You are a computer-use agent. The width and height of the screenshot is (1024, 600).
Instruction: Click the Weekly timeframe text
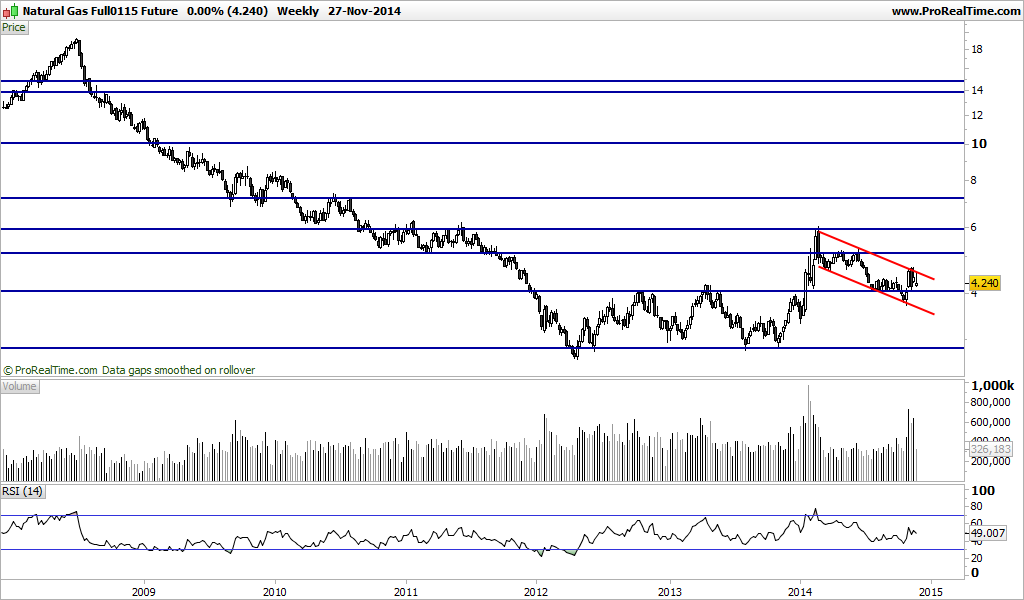point(298,11)
